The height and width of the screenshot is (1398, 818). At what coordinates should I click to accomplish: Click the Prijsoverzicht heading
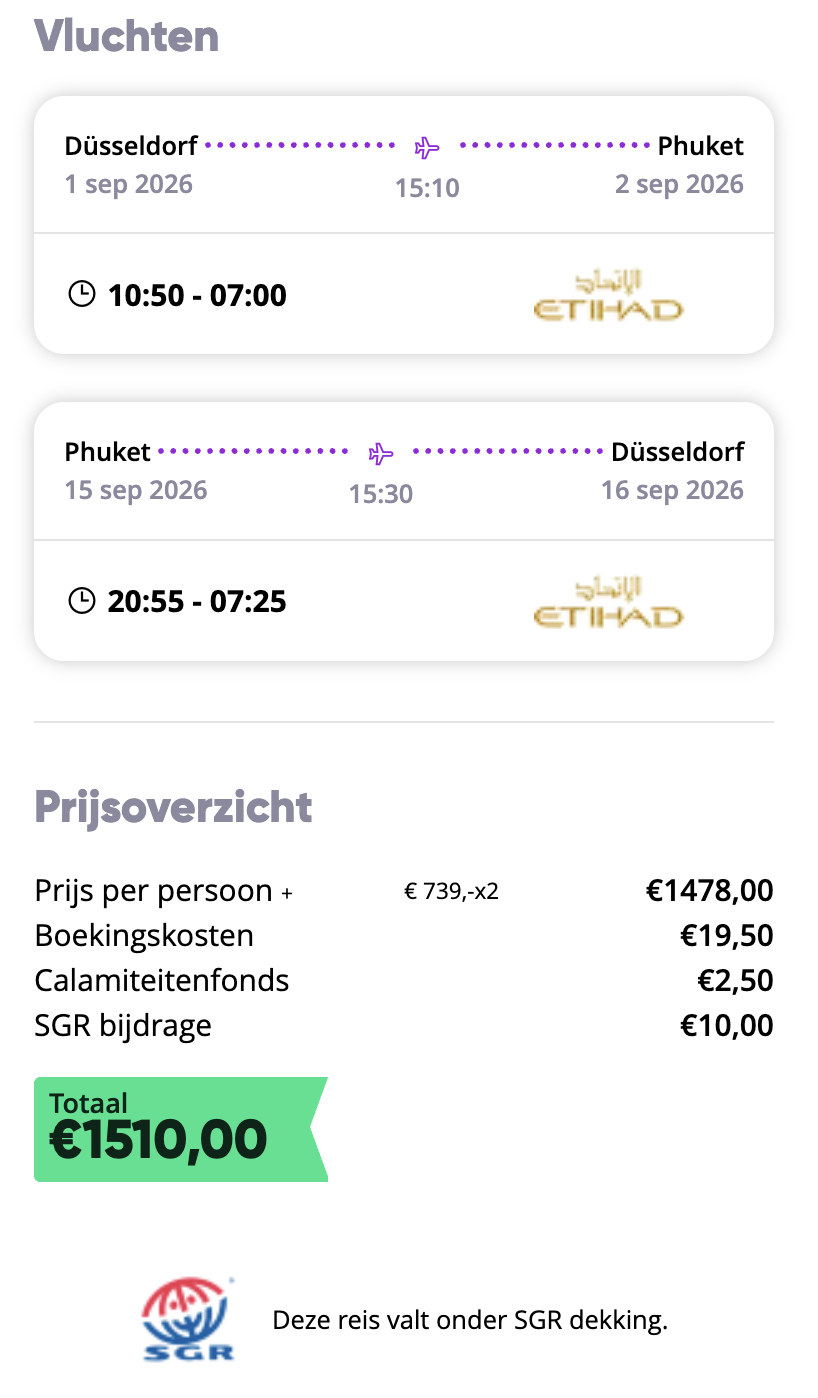(173, 806)
